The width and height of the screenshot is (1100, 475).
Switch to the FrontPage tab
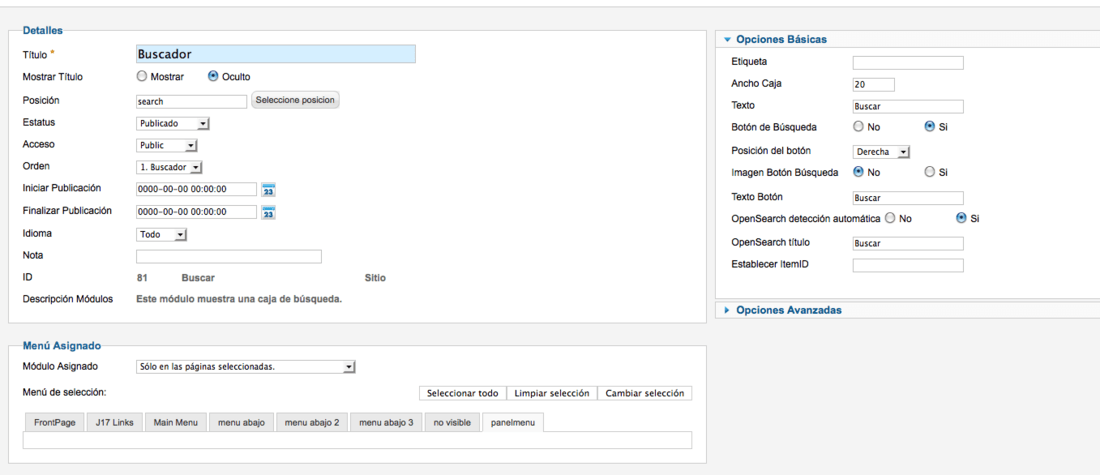click(55, 423)
